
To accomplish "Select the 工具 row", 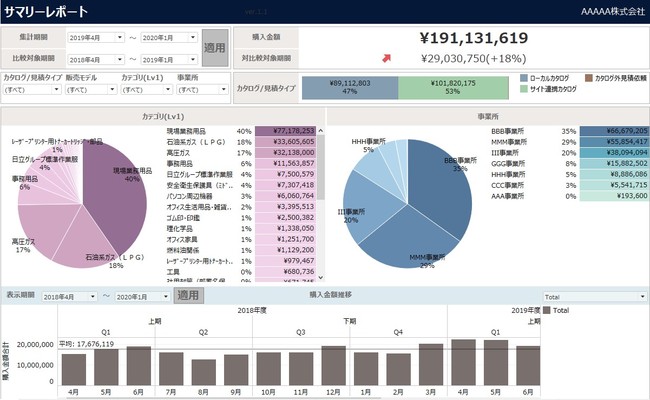I will pos(241,272).
